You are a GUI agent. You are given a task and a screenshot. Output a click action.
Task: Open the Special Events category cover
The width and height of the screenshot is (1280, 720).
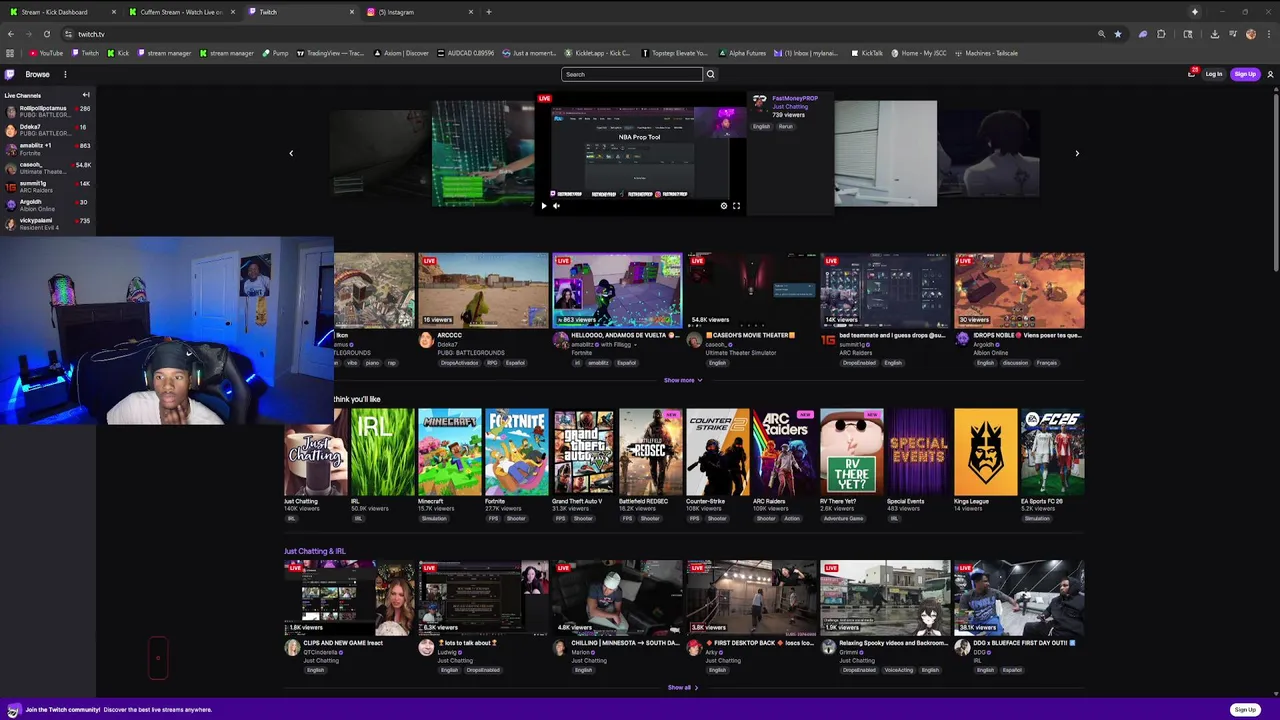tap(919, 452)
